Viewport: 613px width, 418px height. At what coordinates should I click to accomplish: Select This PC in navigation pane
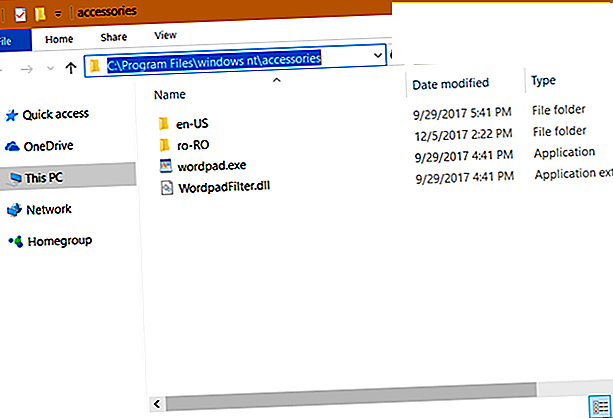44,178
